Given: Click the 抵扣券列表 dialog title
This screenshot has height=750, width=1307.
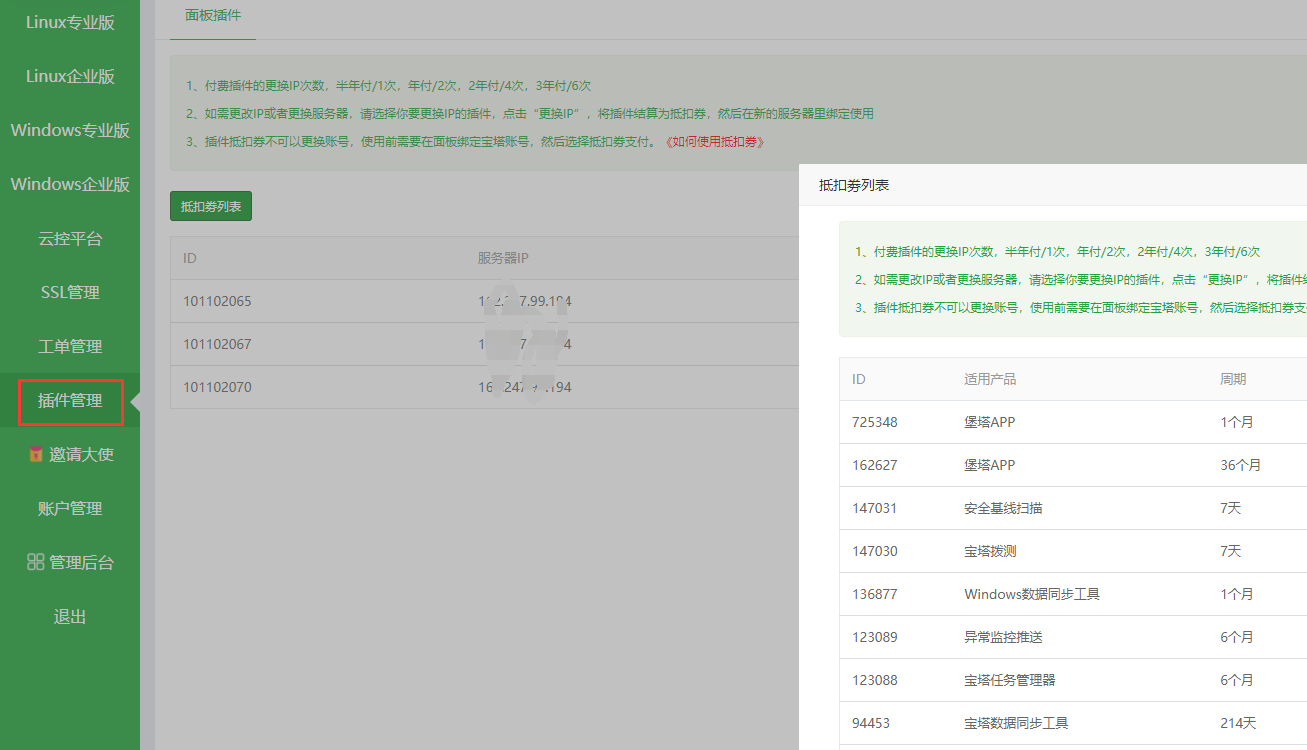Looking at the screenshot, I should [x=854, y=185].
